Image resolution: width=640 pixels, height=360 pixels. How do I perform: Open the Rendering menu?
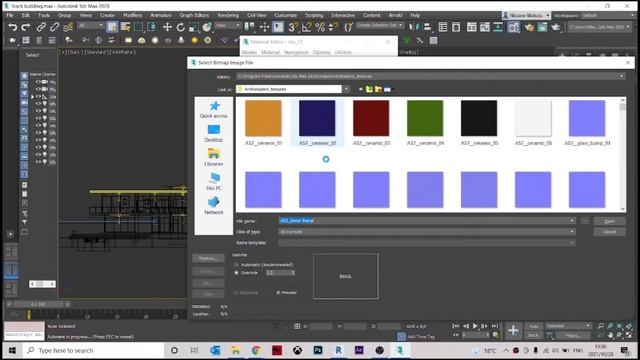click(x=228, y=15)
